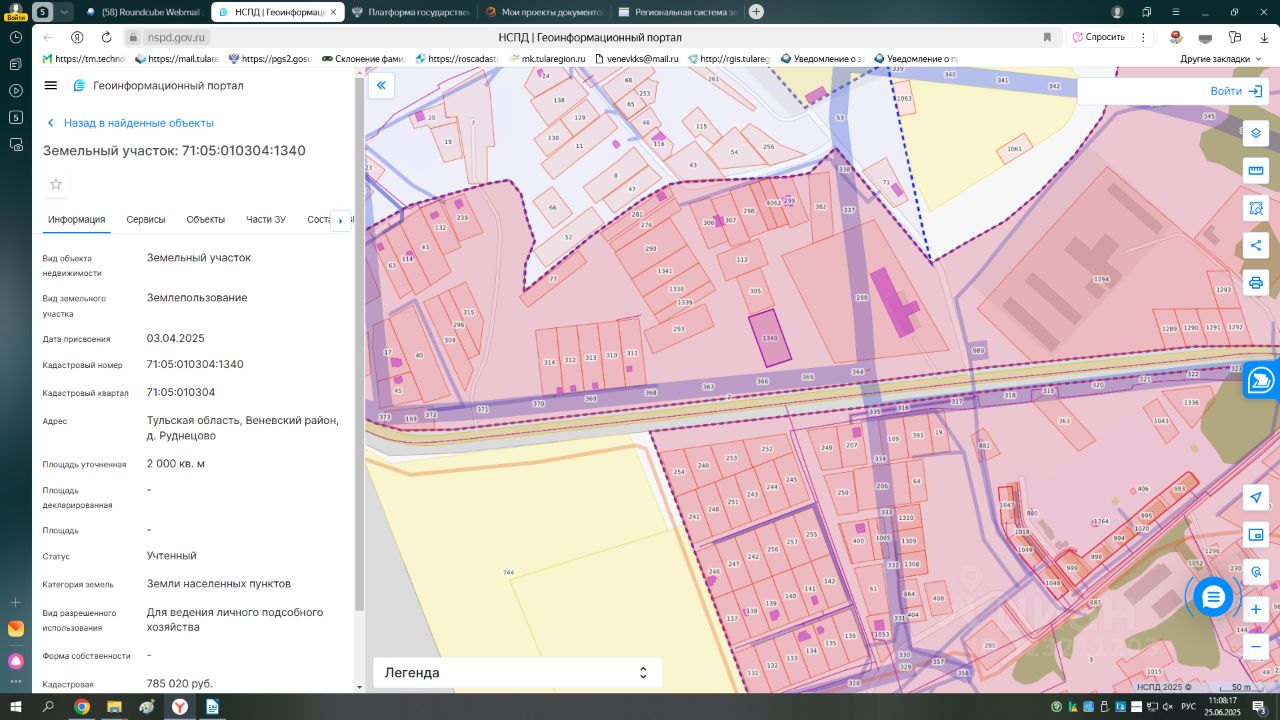Collapse the left information panel
The image size is (1280, 720).
pos(381,86)
